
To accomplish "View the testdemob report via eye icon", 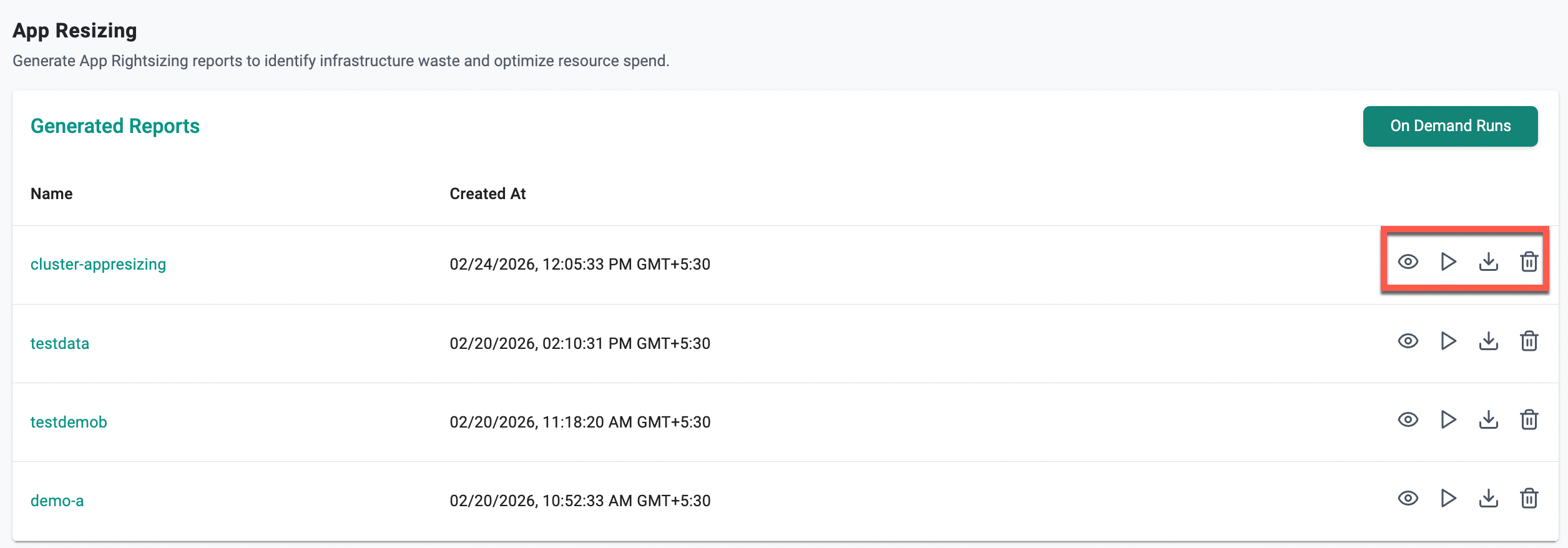I will pos(1408,419).
